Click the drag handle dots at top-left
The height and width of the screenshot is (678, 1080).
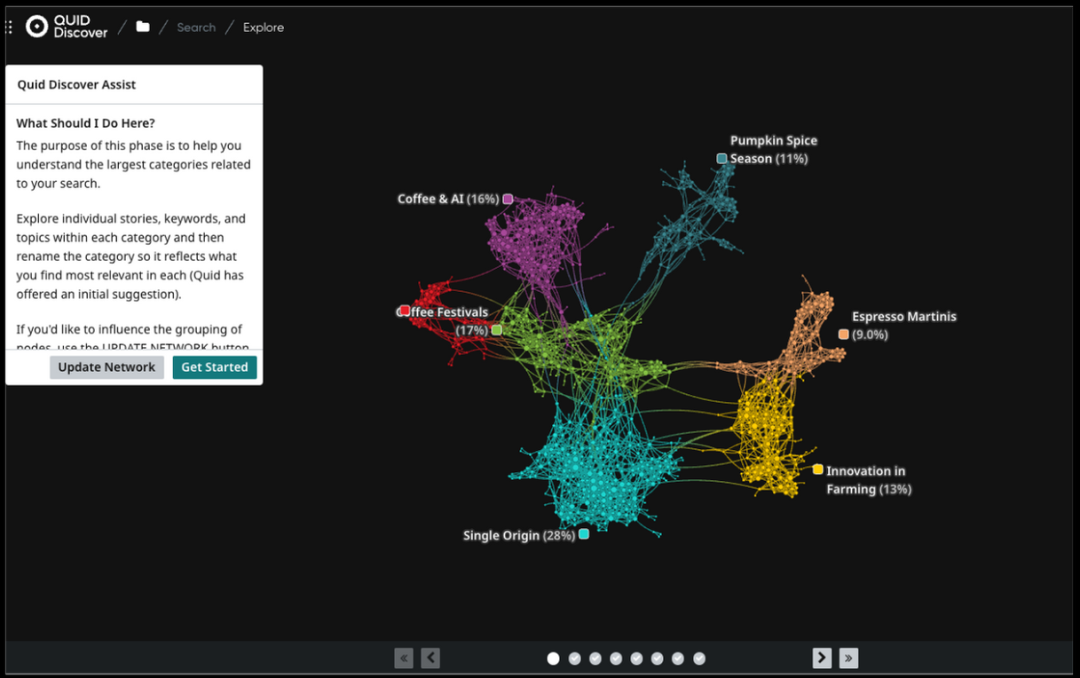(10, 27)
